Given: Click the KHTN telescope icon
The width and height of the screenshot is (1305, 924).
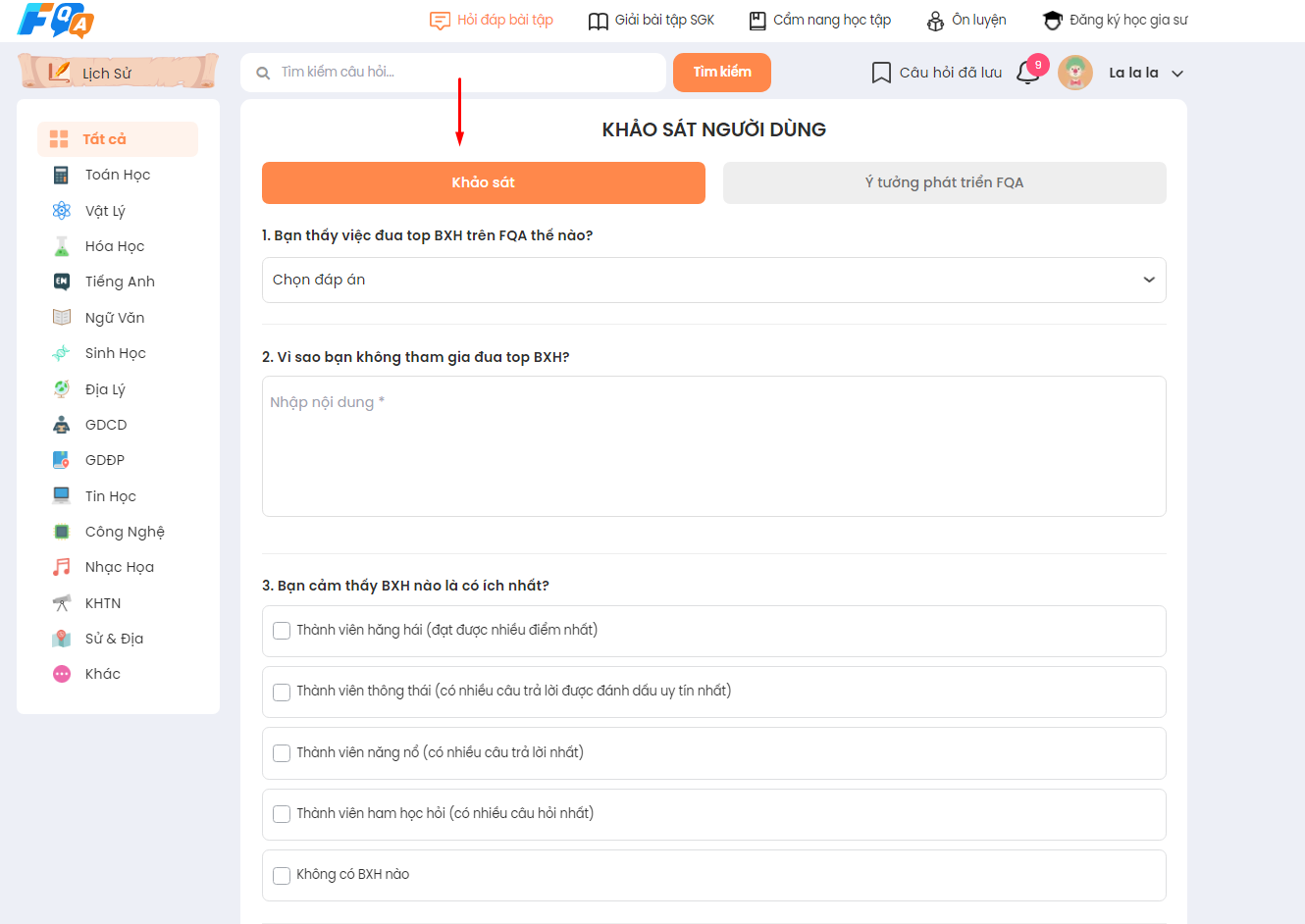Looking at the screenshot, I should click(62, 603).
